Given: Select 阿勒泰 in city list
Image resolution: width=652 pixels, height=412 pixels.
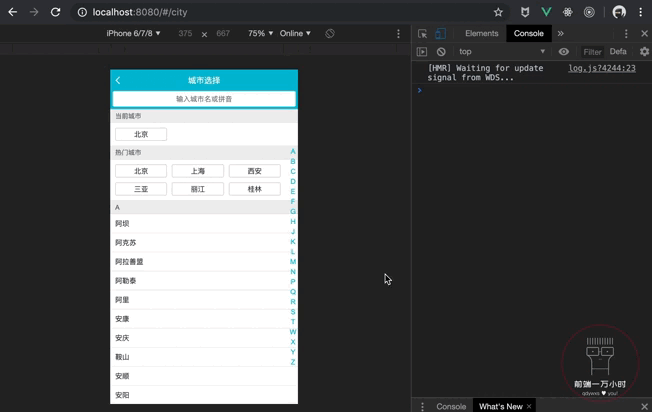Looking at the screenshot, I should point(204,281).
